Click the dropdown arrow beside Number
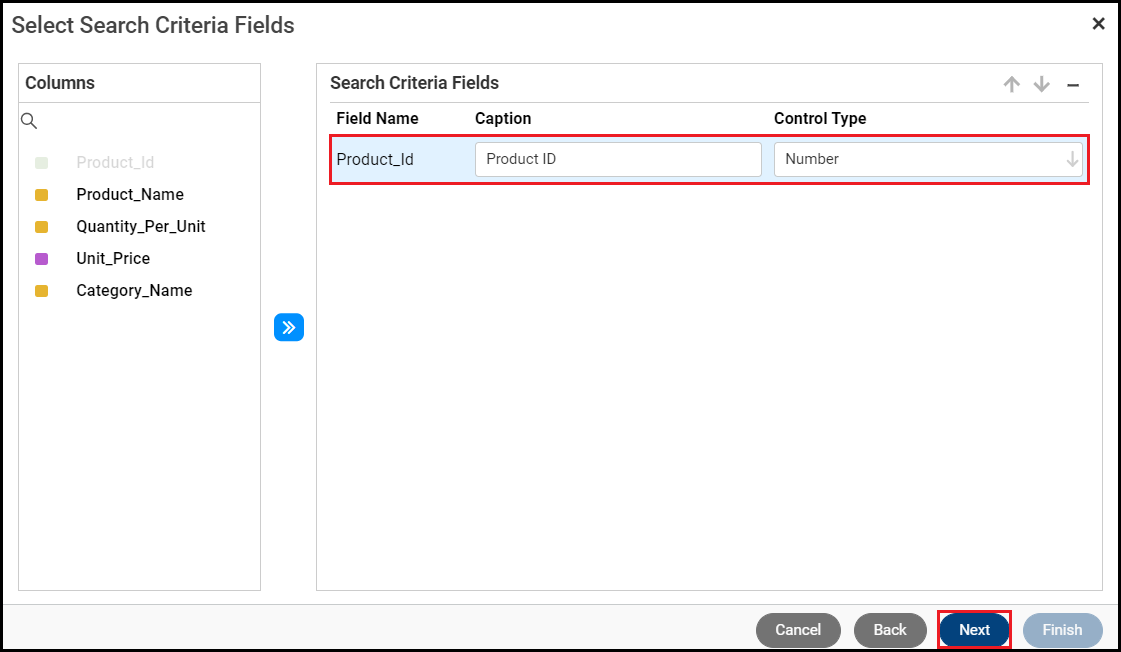 1072,159
